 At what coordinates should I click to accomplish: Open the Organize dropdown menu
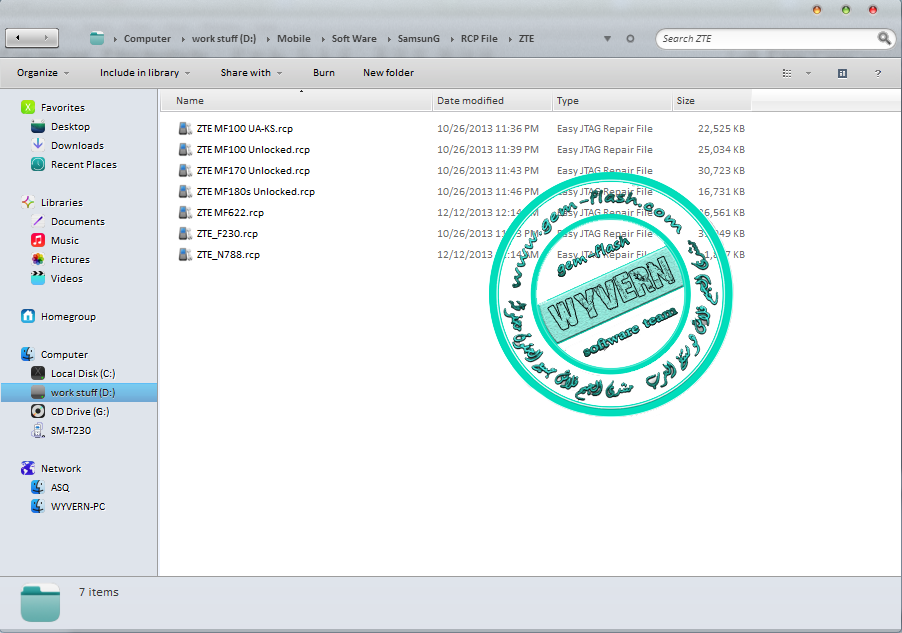[43, 73]
